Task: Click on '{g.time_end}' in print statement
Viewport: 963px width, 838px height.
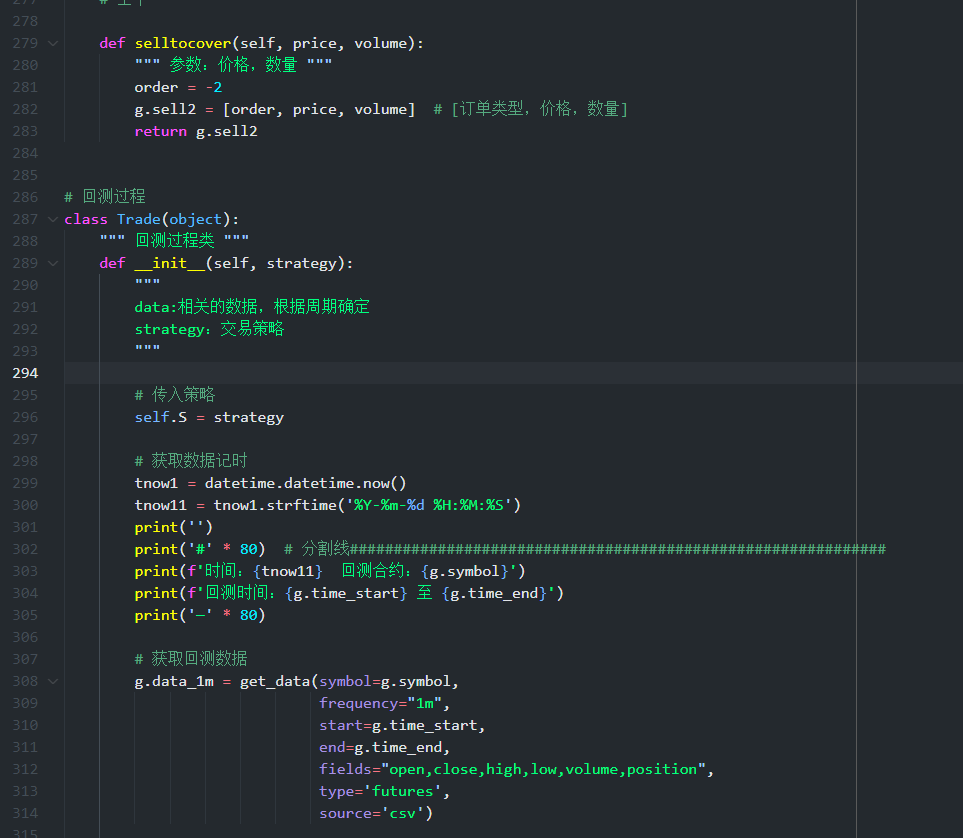Action: pos(494,593)
